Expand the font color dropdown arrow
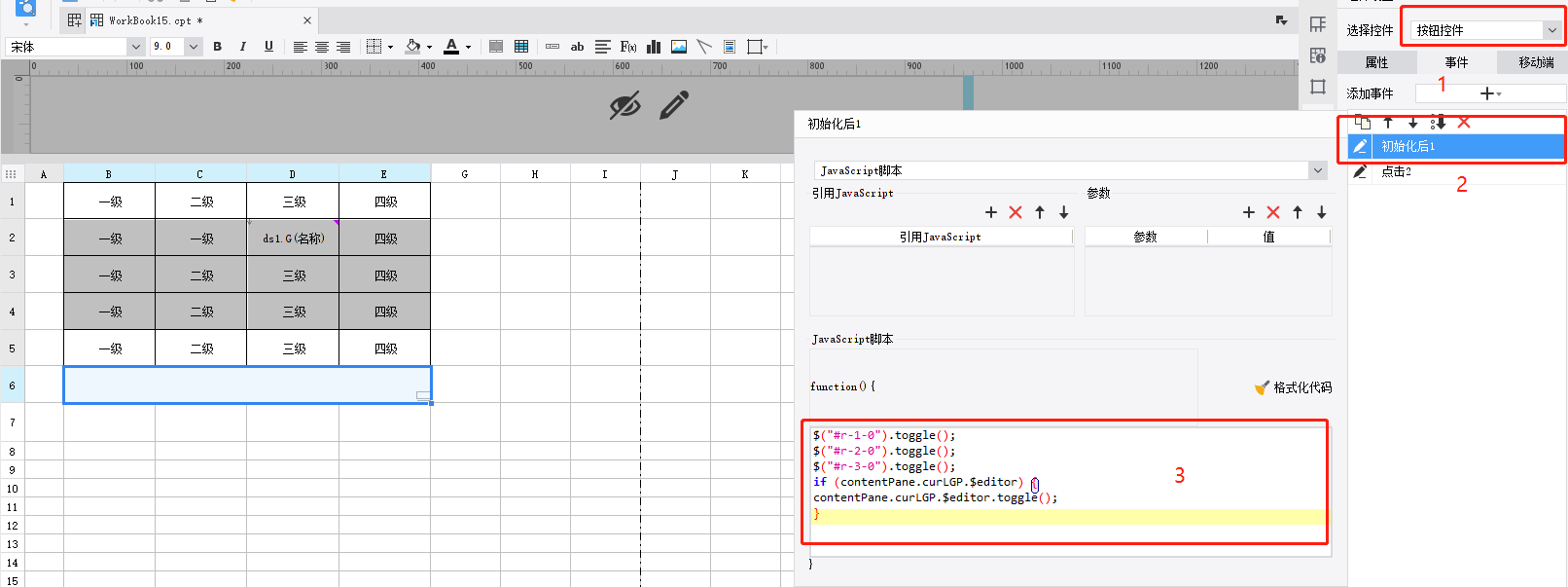 pyautogui.click(x=468, y=47)
